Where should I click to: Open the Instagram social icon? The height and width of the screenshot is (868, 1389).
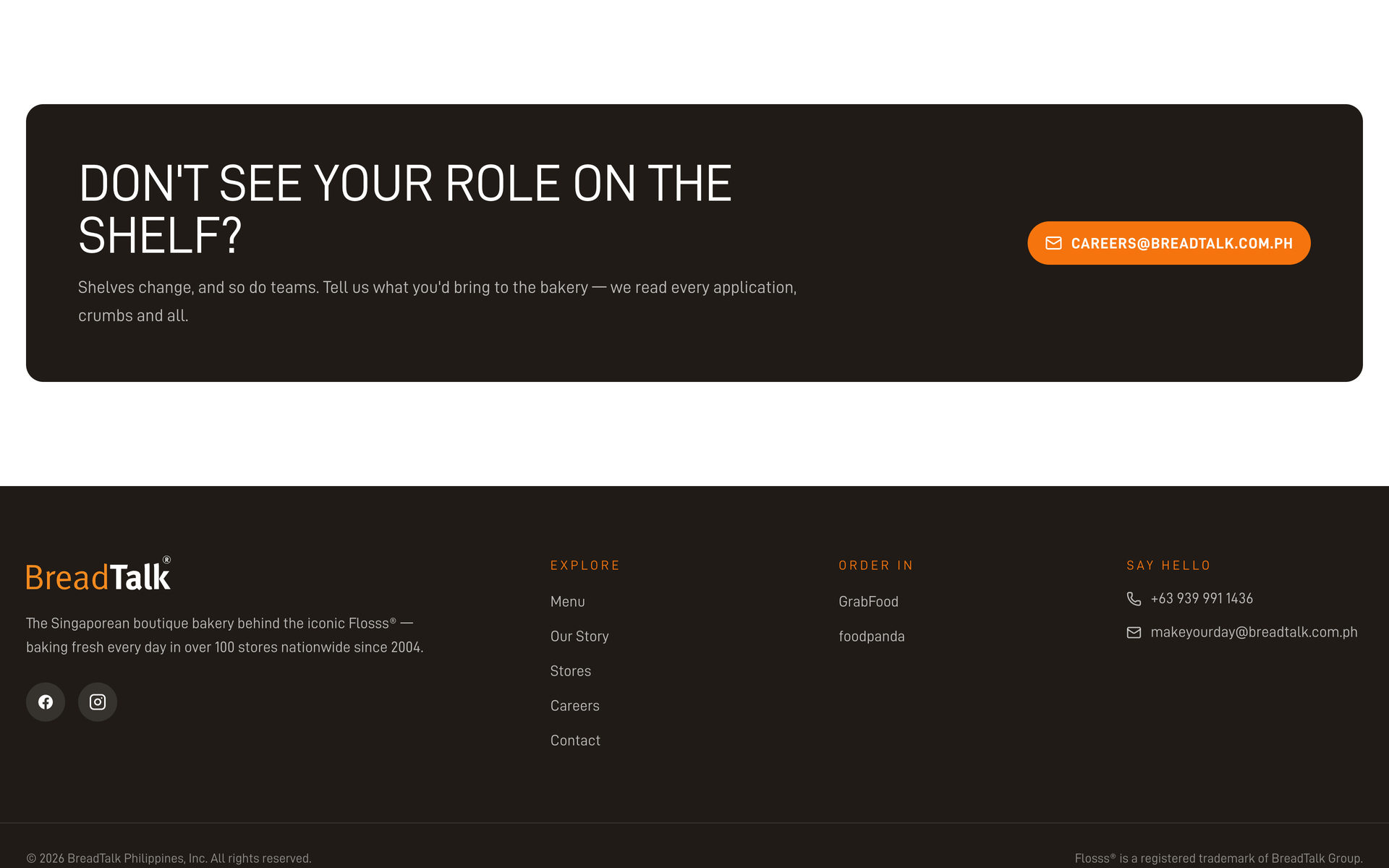pos(98,702)
